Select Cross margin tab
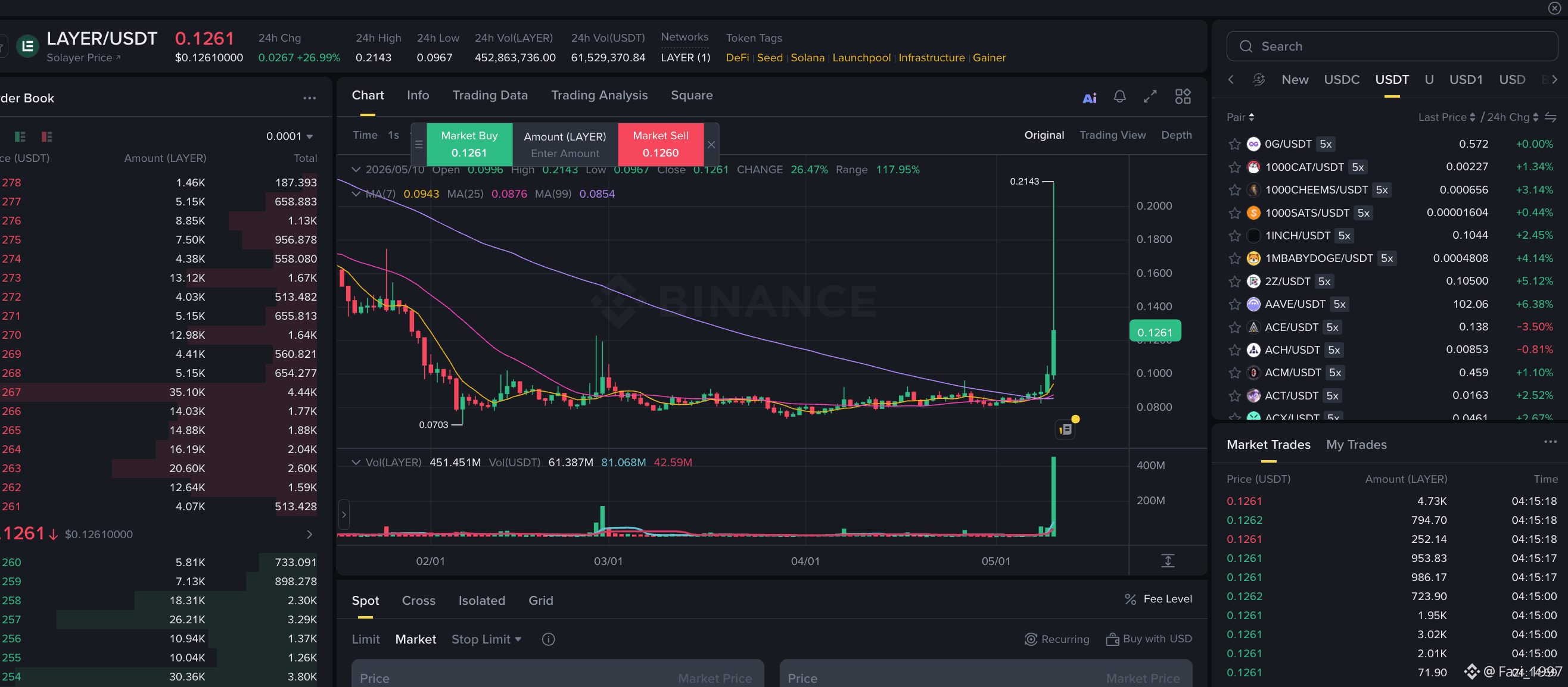The height and width of the screenshot is (687, 1568). (x=418, y=601)
